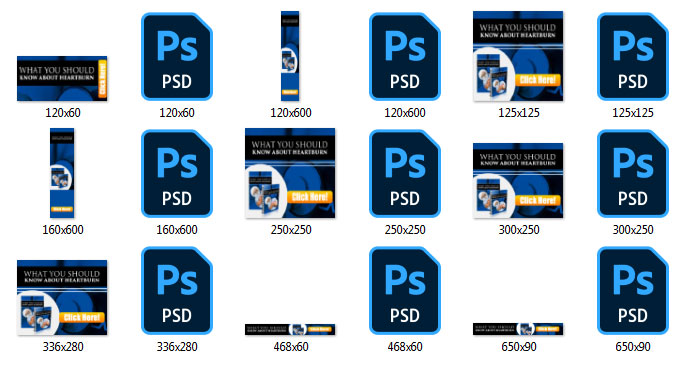Click the 120x60 filename under the banner image
This screenshot has width=688, height=377.
(63, 113)
